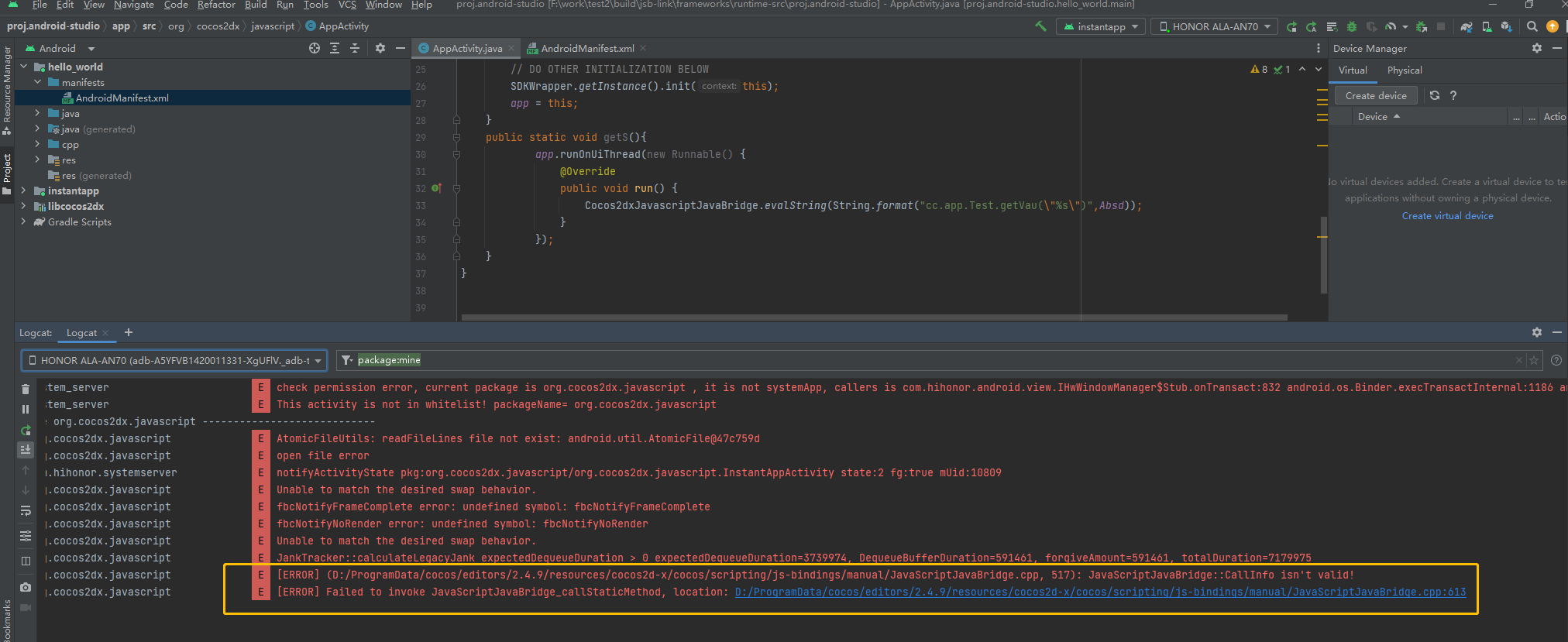The height and width of the screenshot is (642, 1568).
Task: Open the Physical tab in Device Manager
Action: point(1404,70)
